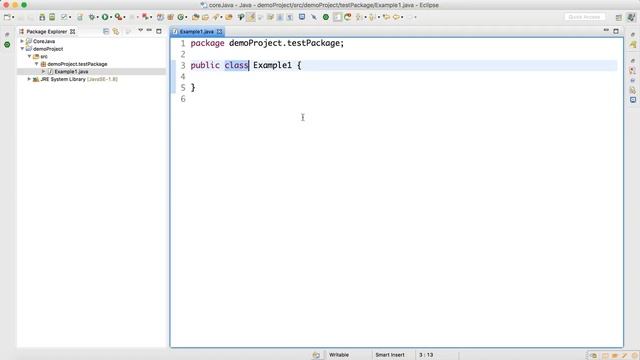Click the 'public' keyword on line 3
The height and width of the screenshot is (360, 640).
[205, 65]
